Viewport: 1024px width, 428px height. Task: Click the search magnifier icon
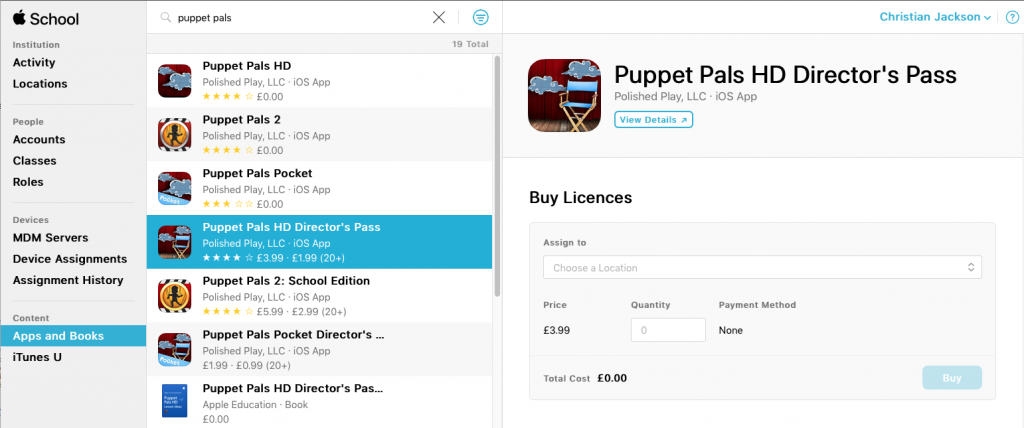166,18
